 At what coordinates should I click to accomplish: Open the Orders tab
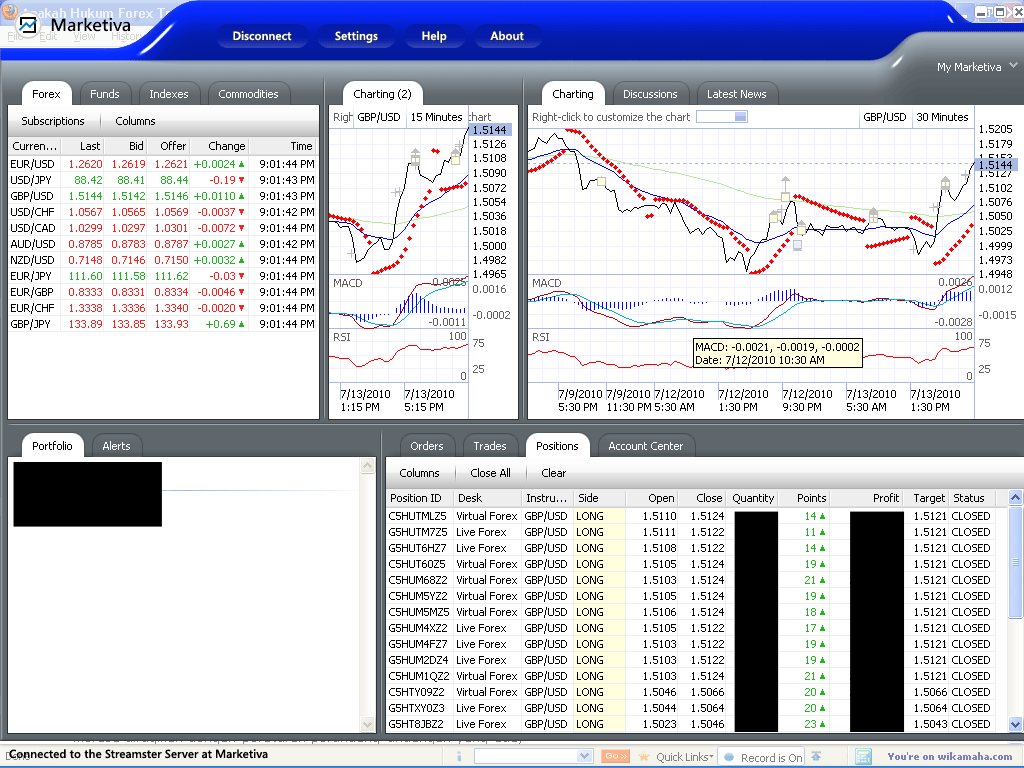[426, 446]
